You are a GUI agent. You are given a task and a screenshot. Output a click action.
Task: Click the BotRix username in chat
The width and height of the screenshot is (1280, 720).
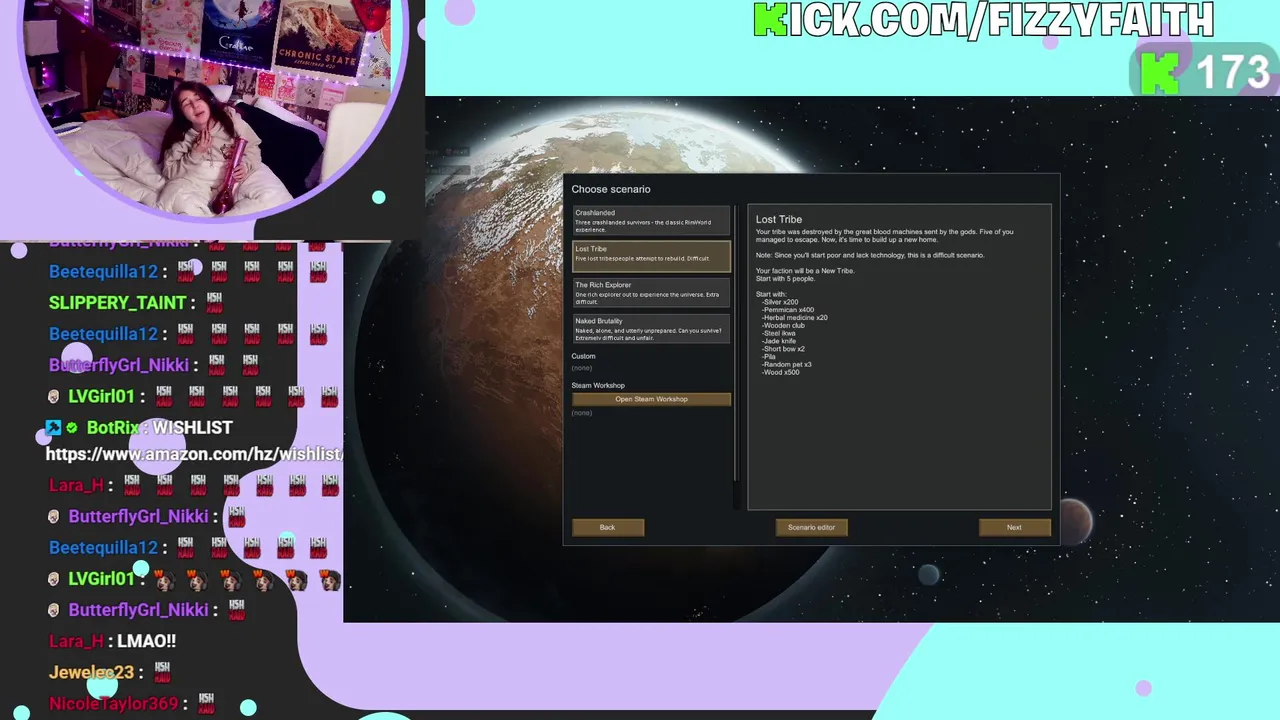(112, 427)
